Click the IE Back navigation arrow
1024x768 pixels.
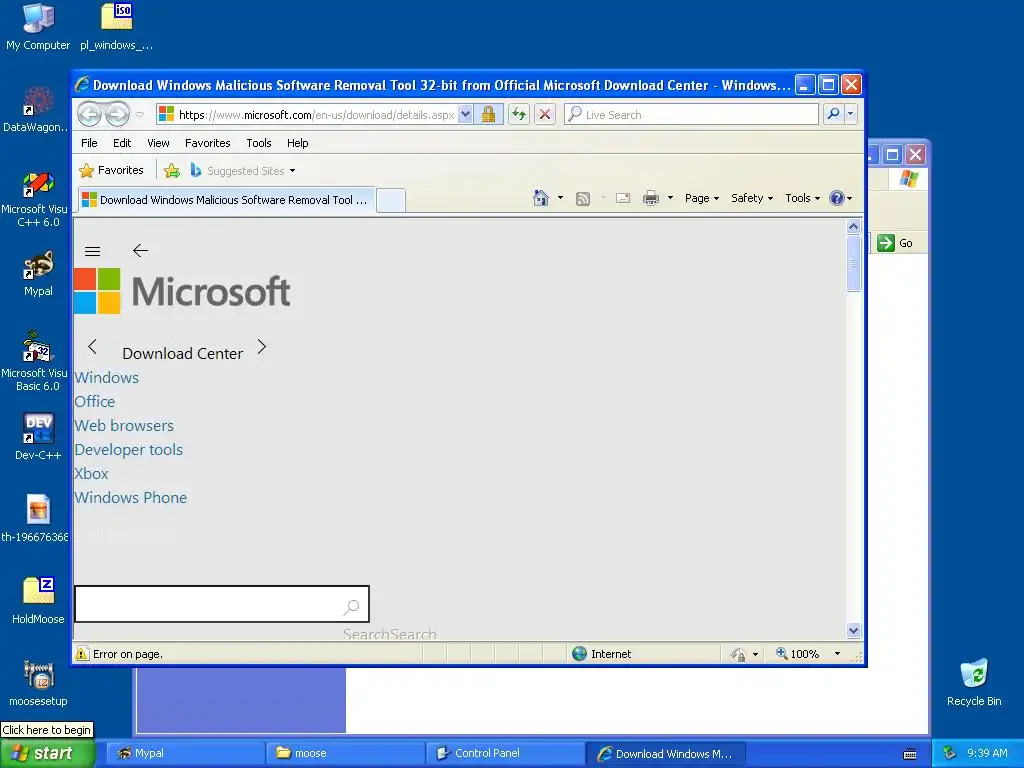89,114
